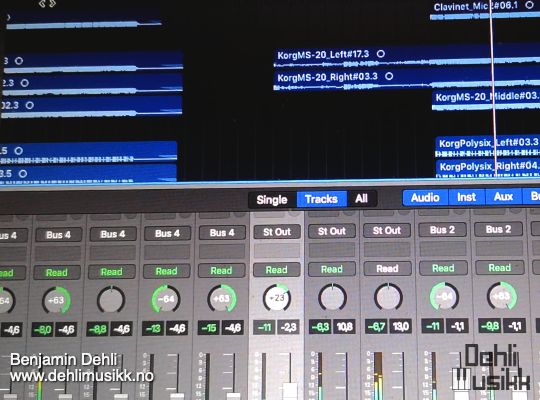Click the centered pan knob above the -6,3 readout

(x=332, y=297)
